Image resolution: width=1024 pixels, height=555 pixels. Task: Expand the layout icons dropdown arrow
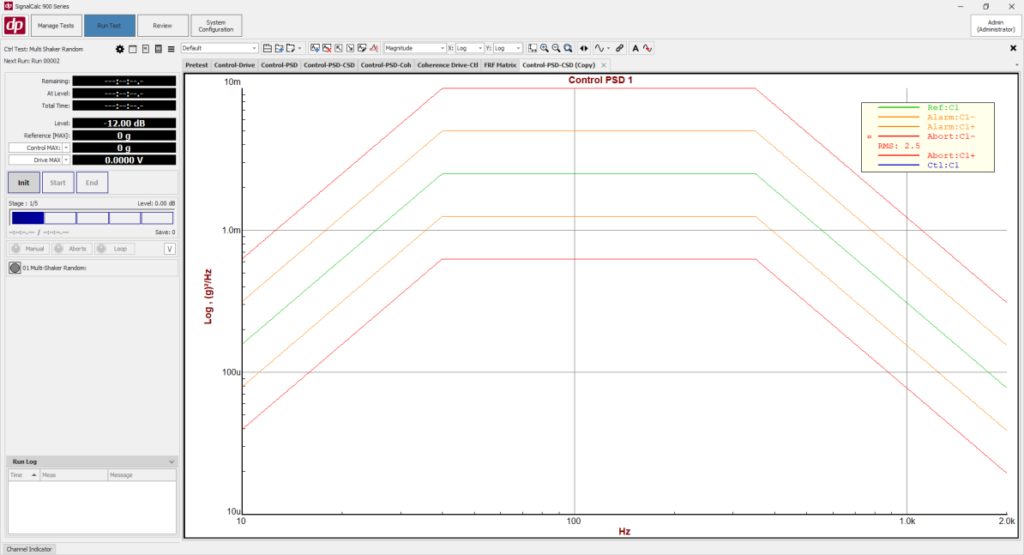coord(300,48)
